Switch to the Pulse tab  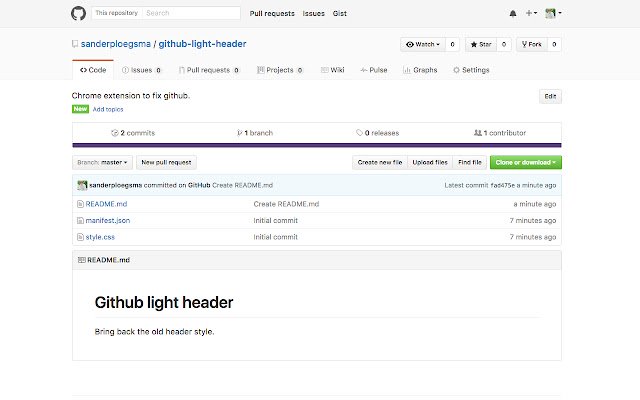point(373,70)
